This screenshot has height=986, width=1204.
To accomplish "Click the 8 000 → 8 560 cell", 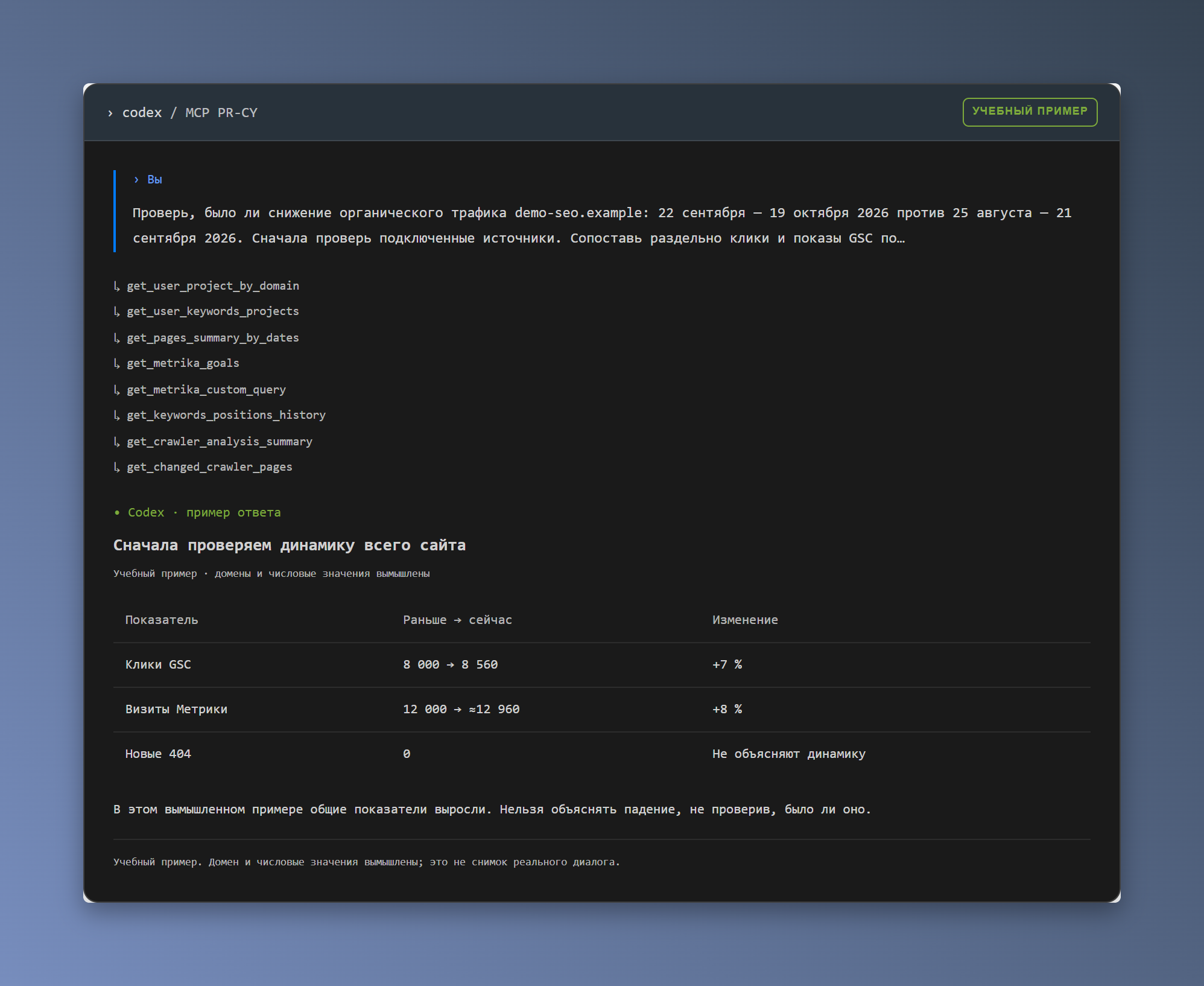I will 451,664.
